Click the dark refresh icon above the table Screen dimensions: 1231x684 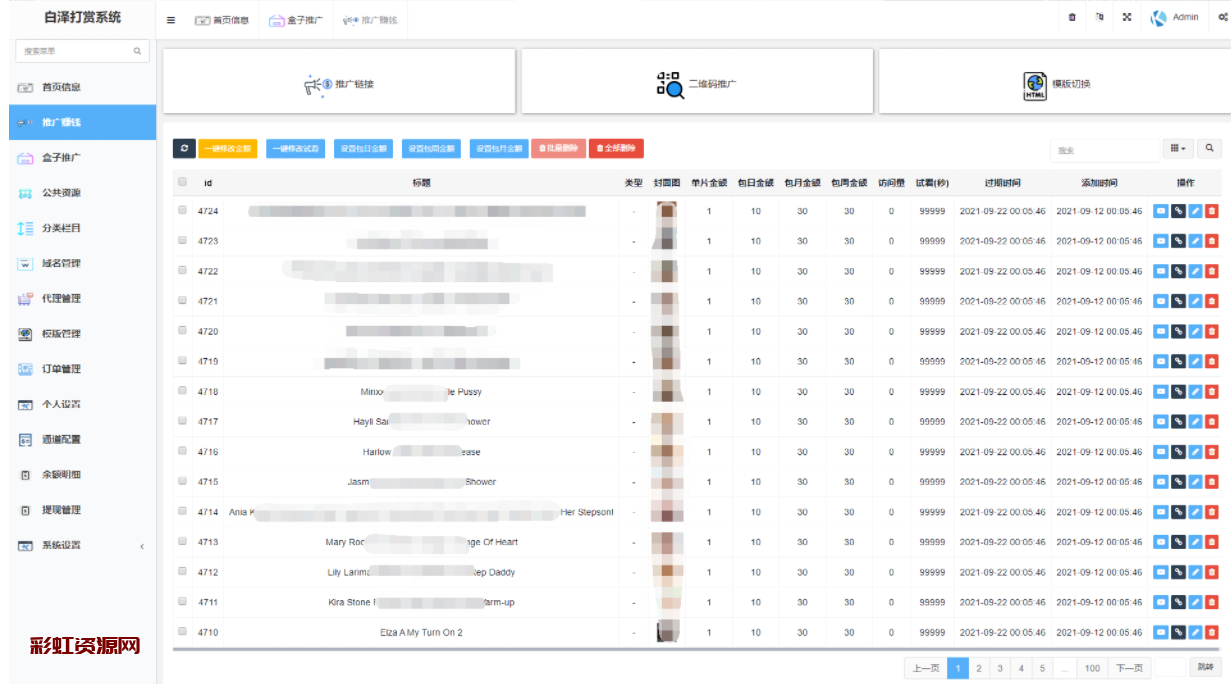[x=183, y=148]
